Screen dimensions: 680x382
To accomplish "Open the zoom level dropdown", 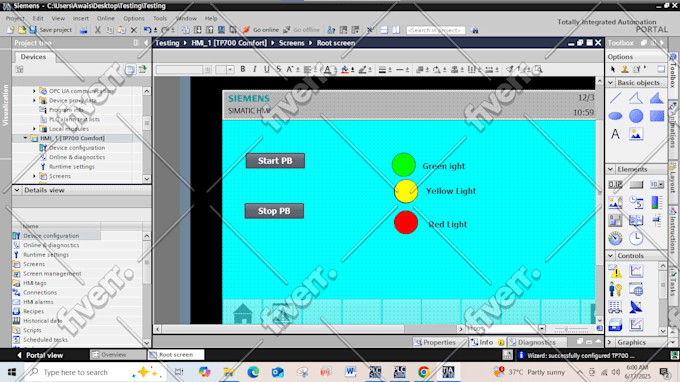I will point(542,329).
